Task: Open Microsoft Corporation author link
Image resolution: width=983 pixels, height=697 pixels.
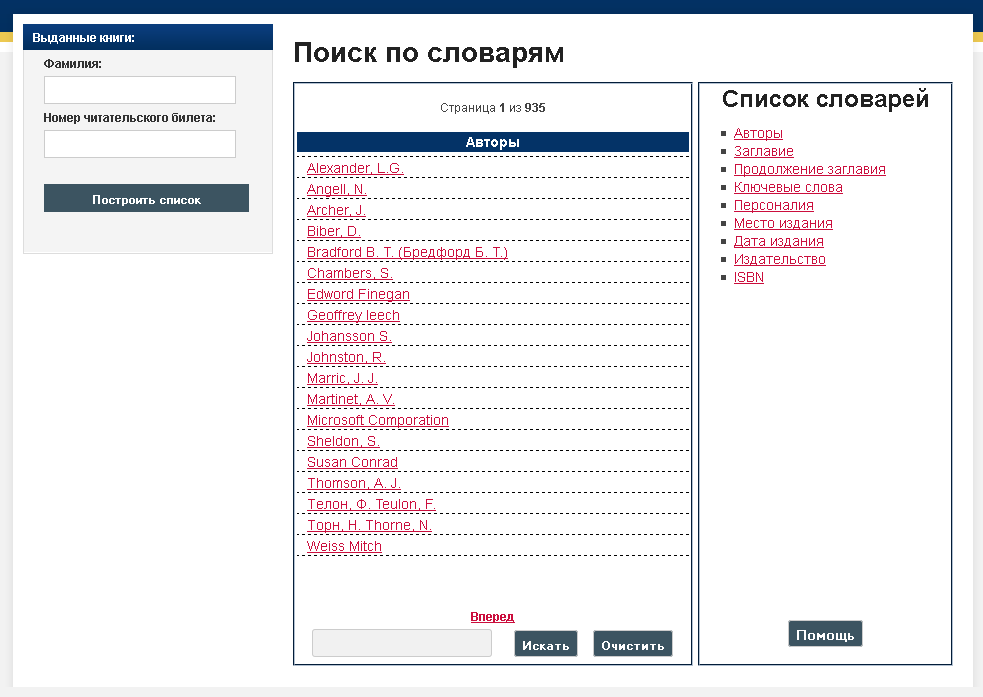Action: pos(377,420)
